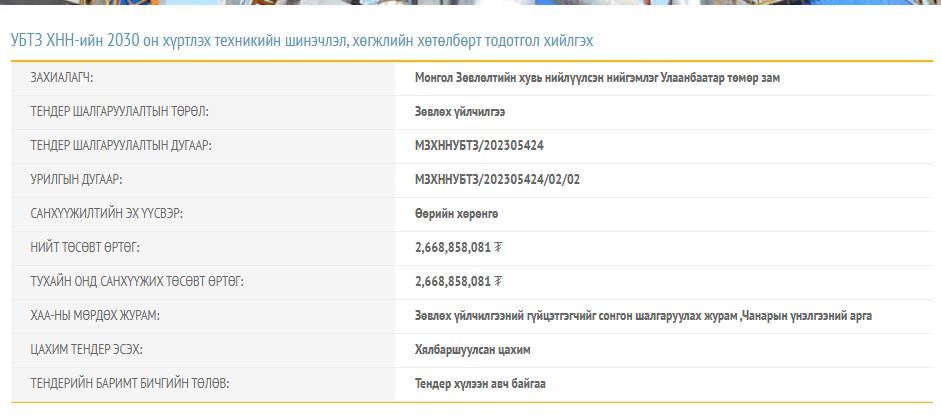941x420 pixels.
Task: Select the Чанарын үнэлгээний арга procedure text
Action: pos(807,315)
